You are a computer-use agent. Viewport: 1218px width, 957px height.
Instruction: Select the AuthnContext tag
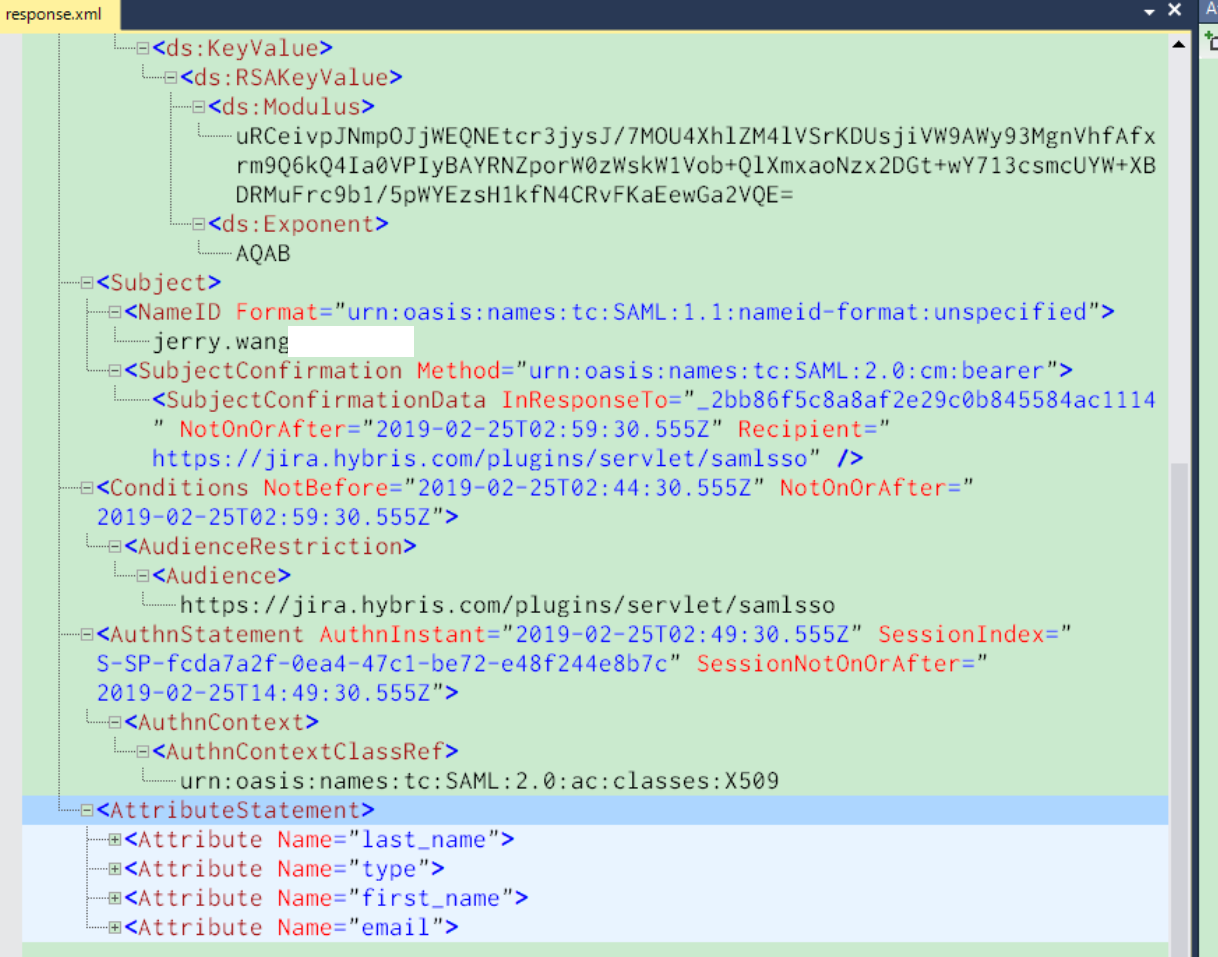(222, 722)
